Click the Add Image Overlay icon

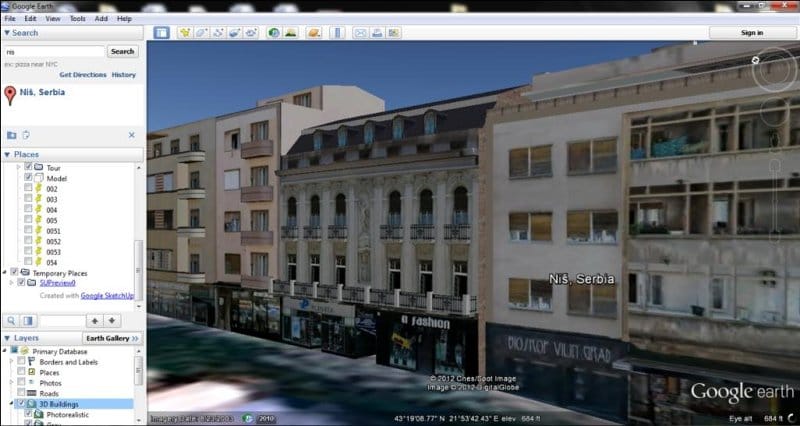tap(233, 33)
